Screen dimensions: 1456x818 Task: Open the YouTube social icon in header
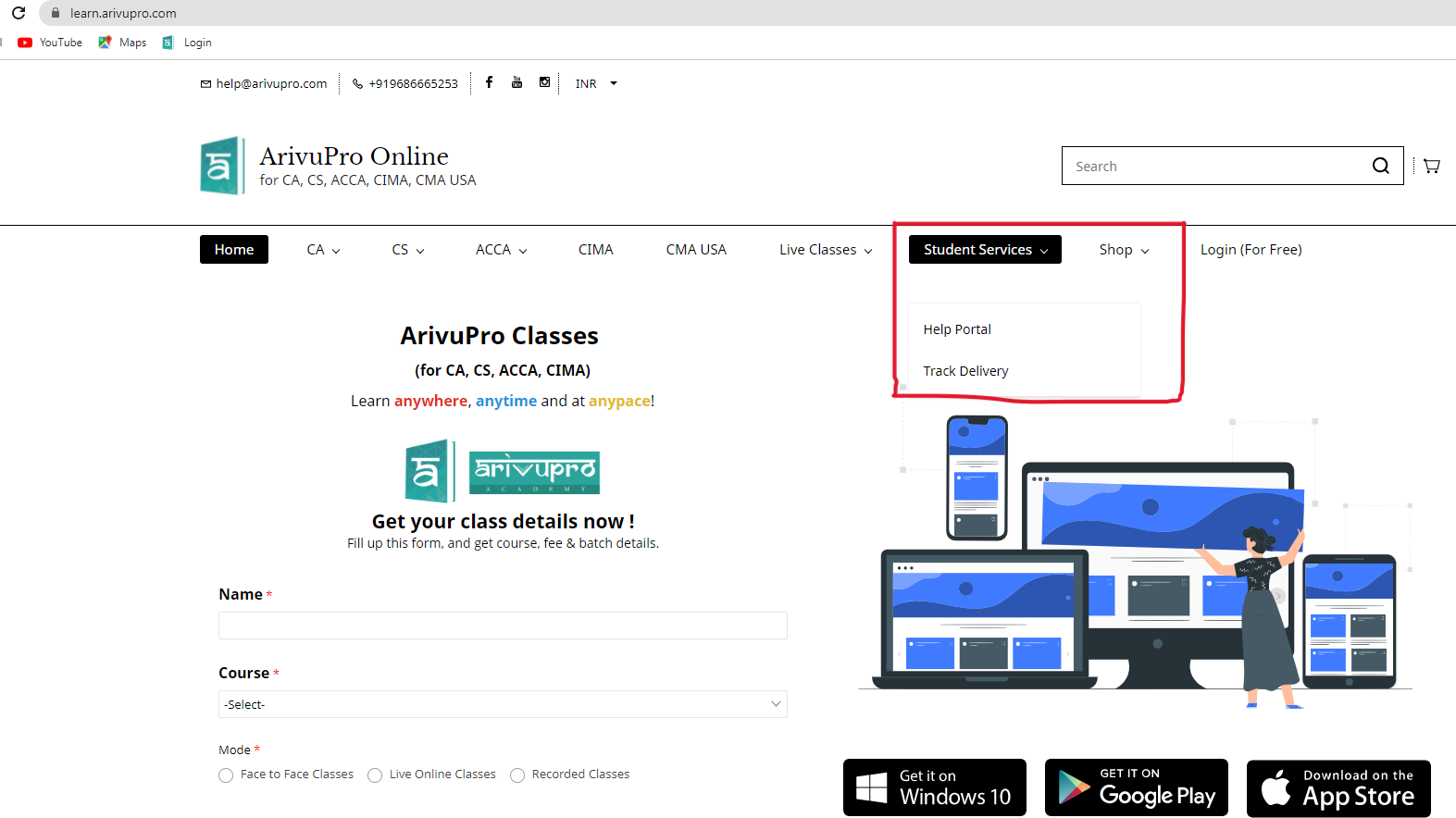tap(516, 82)
